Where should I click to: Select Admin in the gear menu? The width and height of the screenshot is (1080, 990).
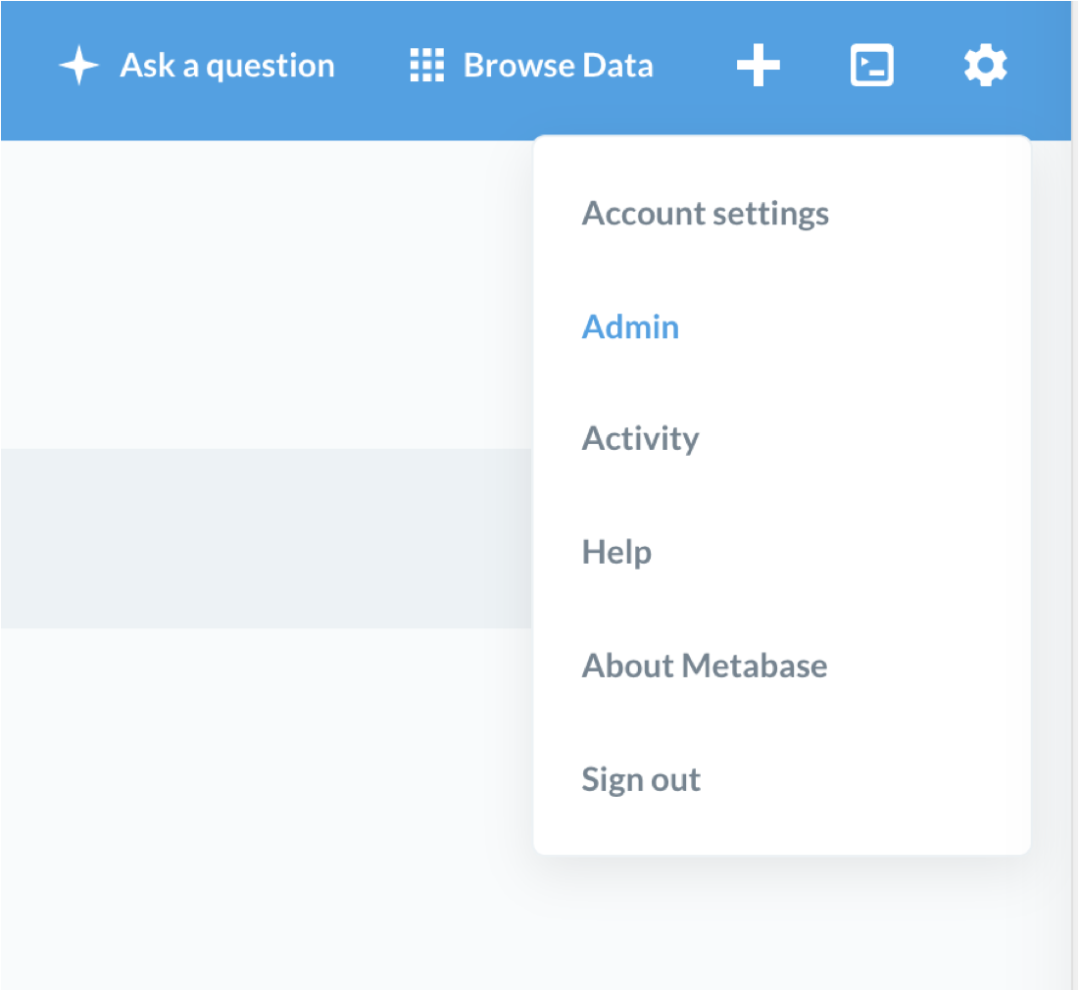pyautogui.click(x=630, y=327)
